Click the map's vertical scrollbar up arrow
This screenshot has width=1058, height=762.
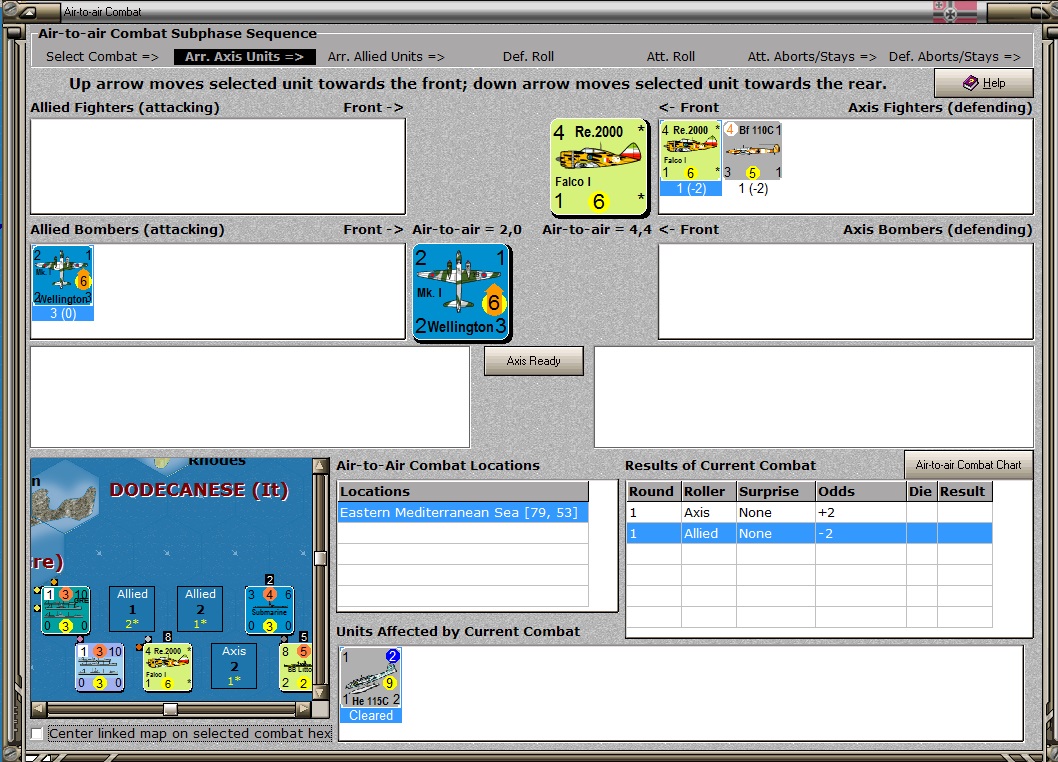[x=321, y=465]
